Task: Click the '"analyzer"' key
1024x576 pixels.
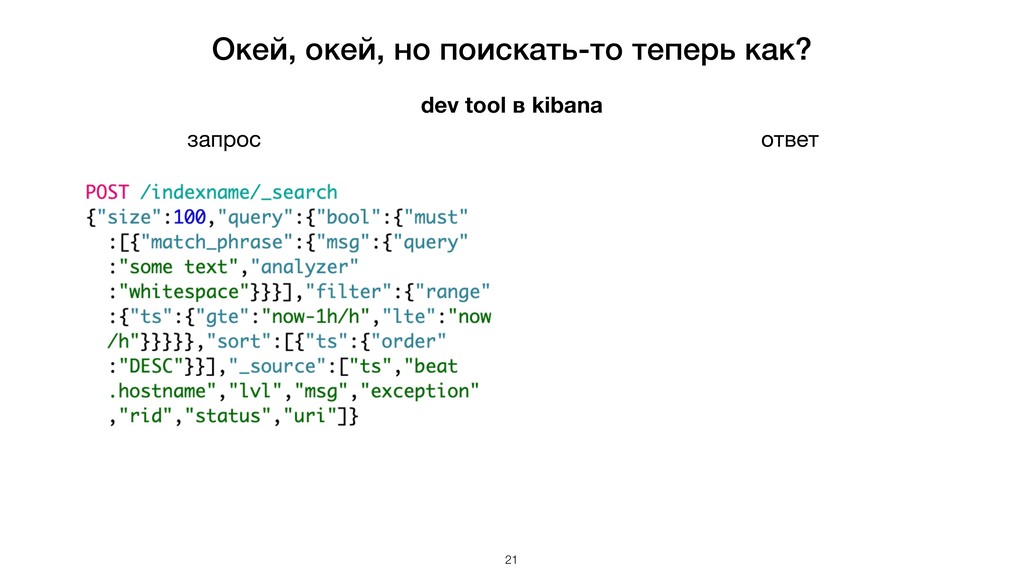Action: point(305,266)
